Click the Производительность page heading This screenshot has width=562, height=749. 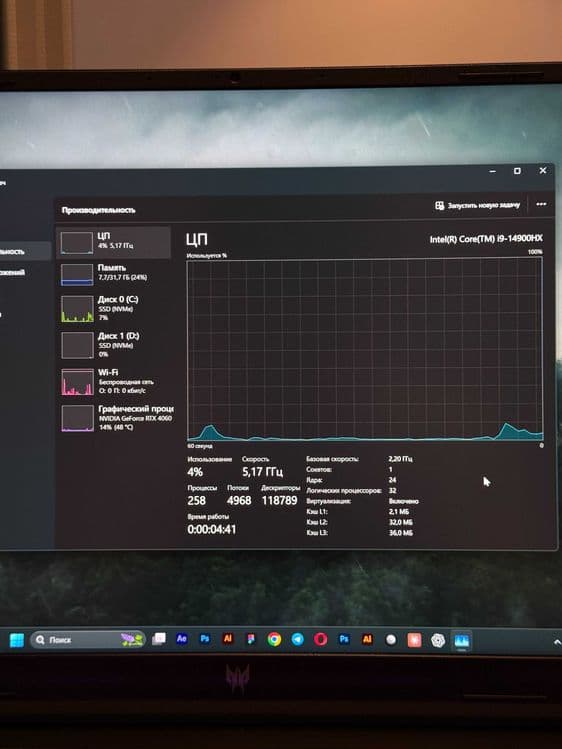[98, 210]
